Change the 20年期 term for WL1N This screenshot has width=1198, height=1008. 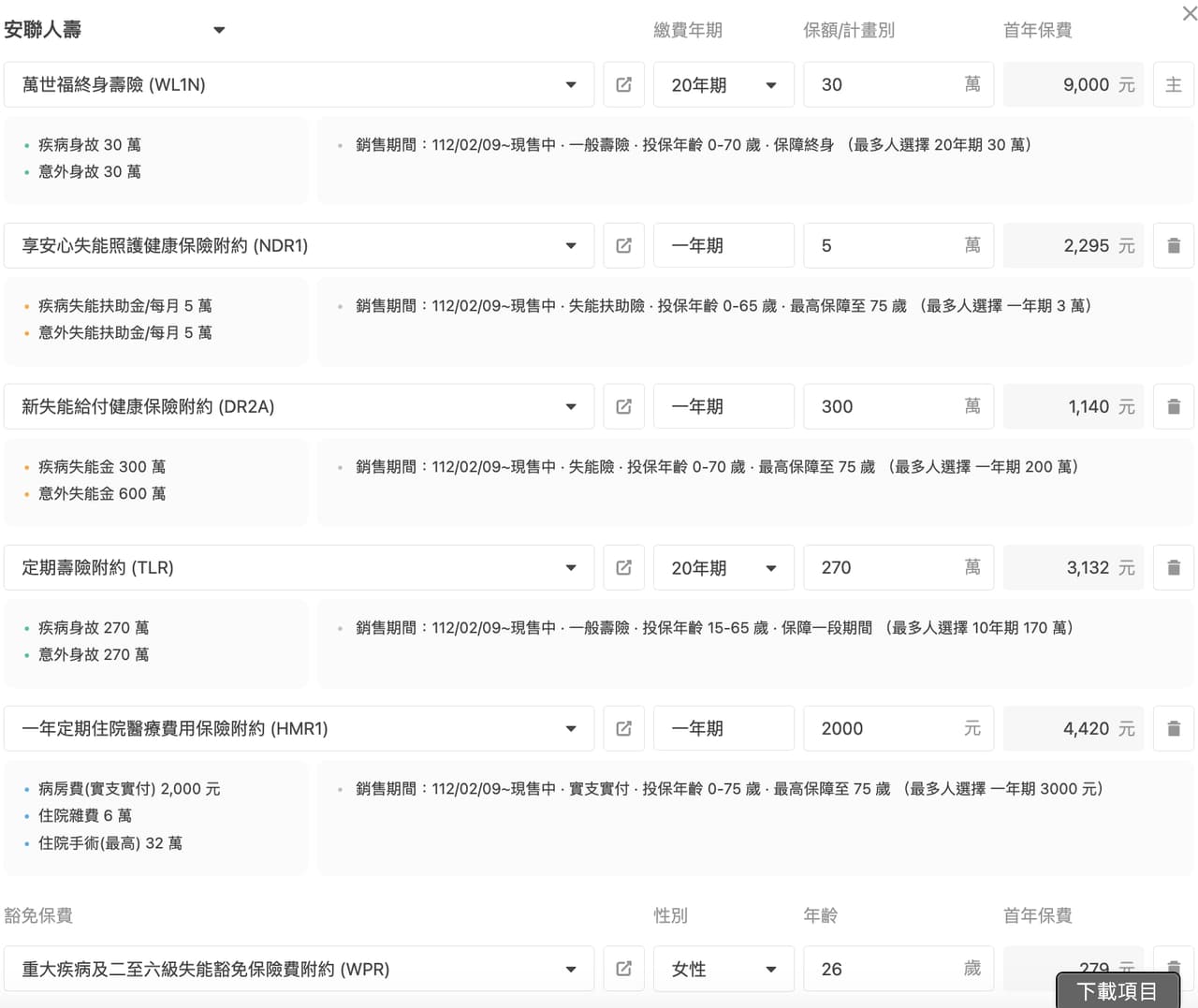point(723,85)
